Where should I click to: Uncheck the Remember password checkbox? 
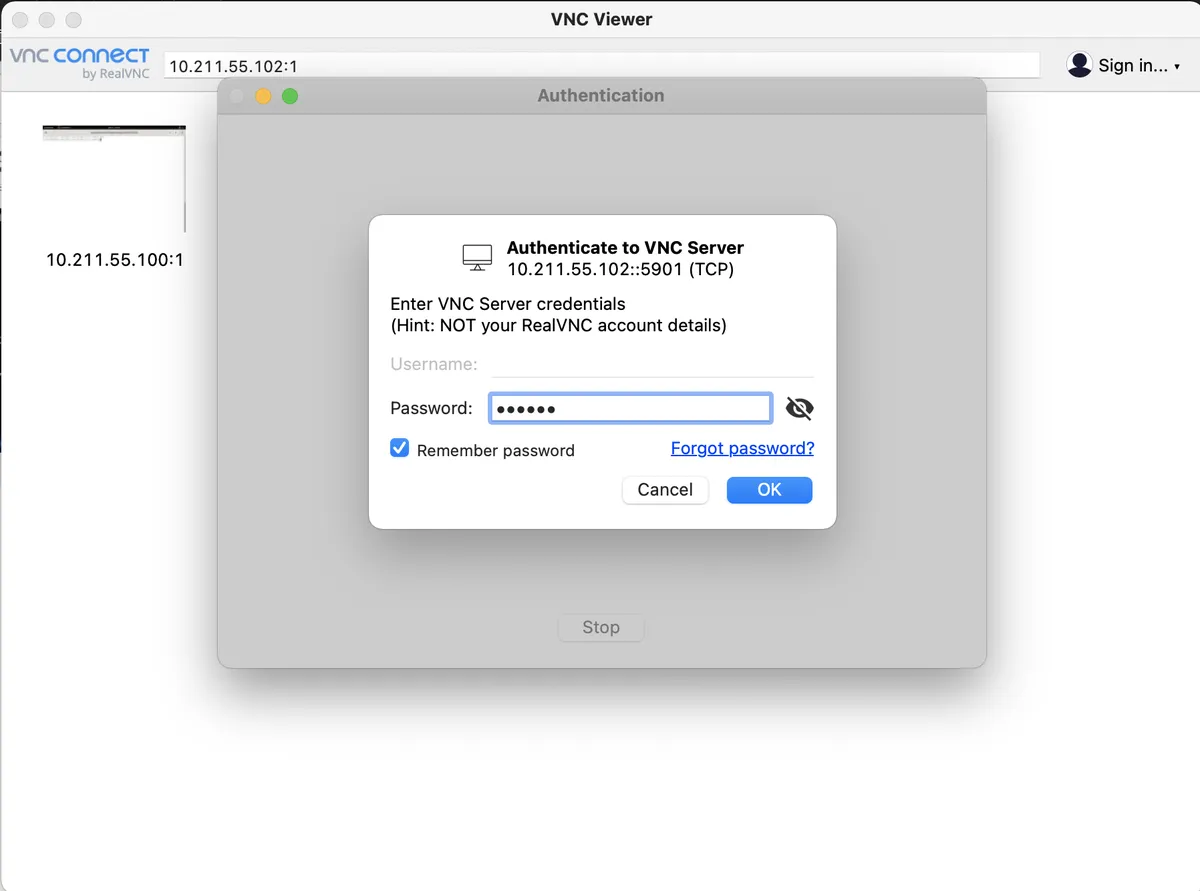point(400,449)
